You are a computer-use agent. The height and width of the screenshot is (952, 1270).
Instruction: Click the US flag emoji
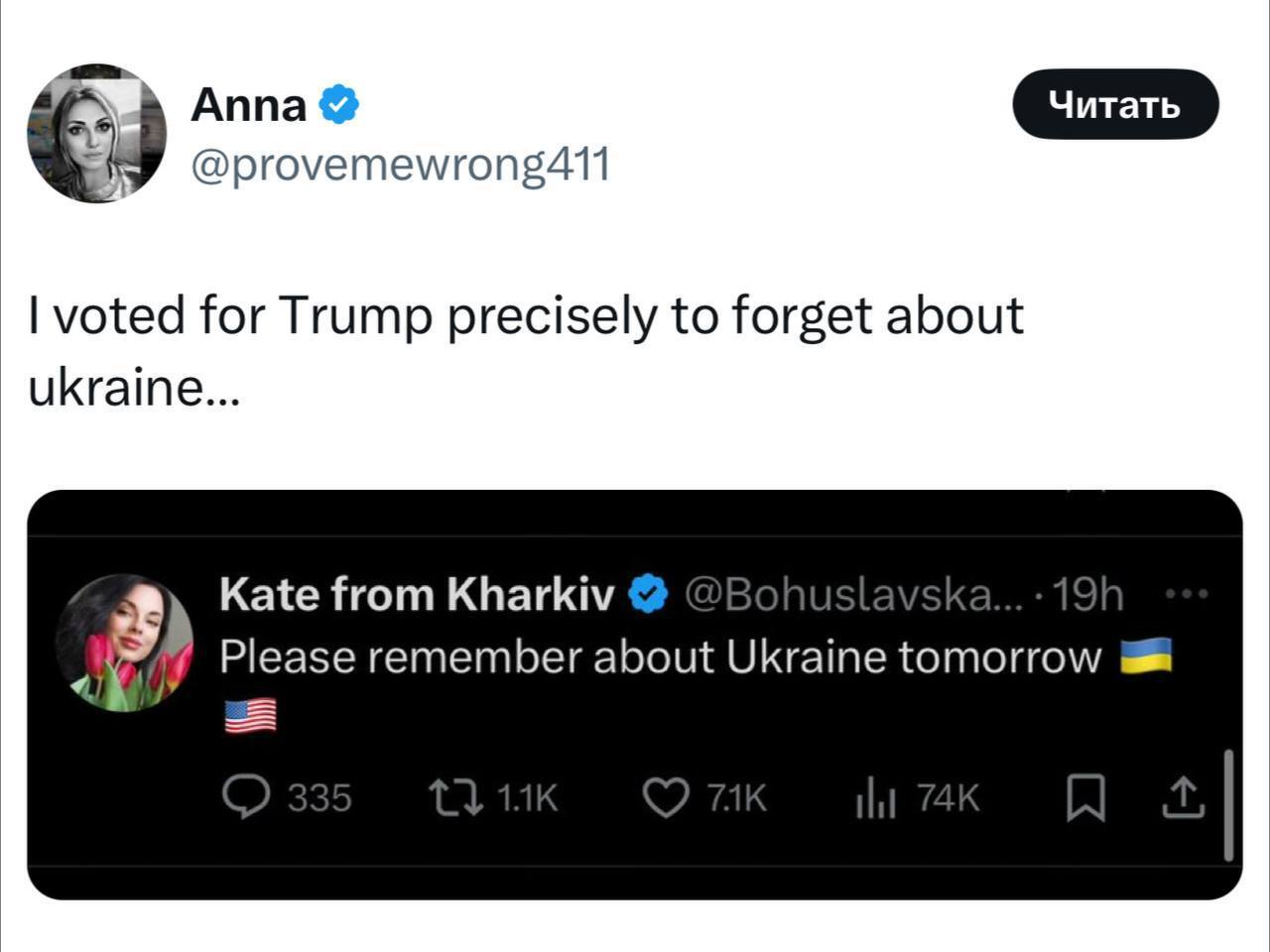click(250, 715)
